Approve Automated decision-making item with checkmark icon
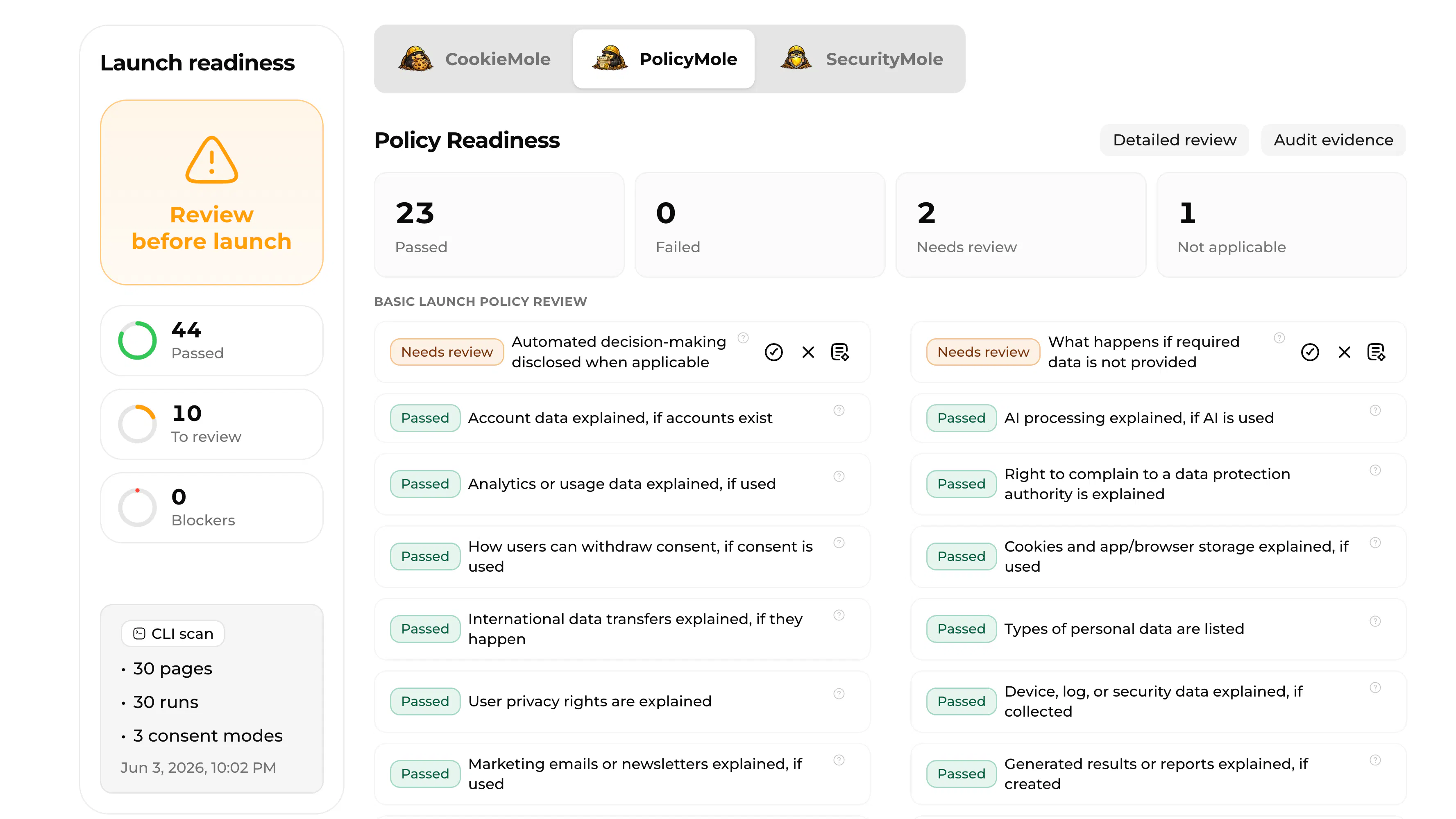Image resolution: width=1456 pixels, height=819 pixels. pyautogui.click(x=773, y=352)
